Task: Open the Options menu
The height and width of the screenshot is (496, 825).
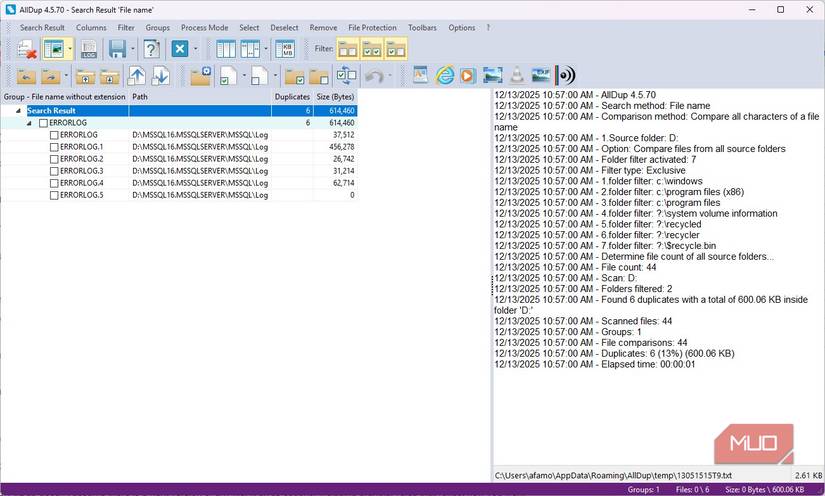Action: (461, 28)
